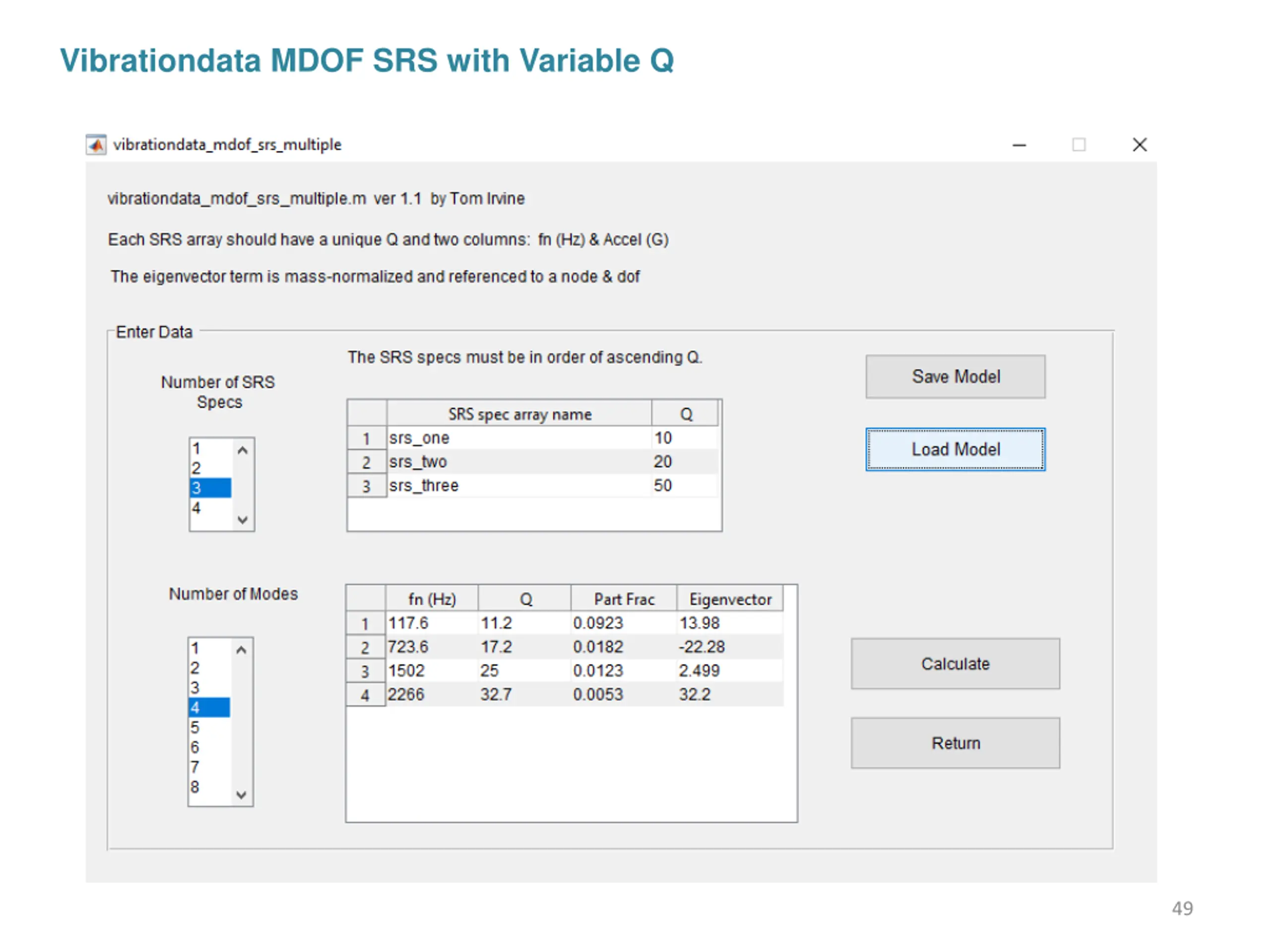Select 8 in Number of Modes list

pos(209,787)
